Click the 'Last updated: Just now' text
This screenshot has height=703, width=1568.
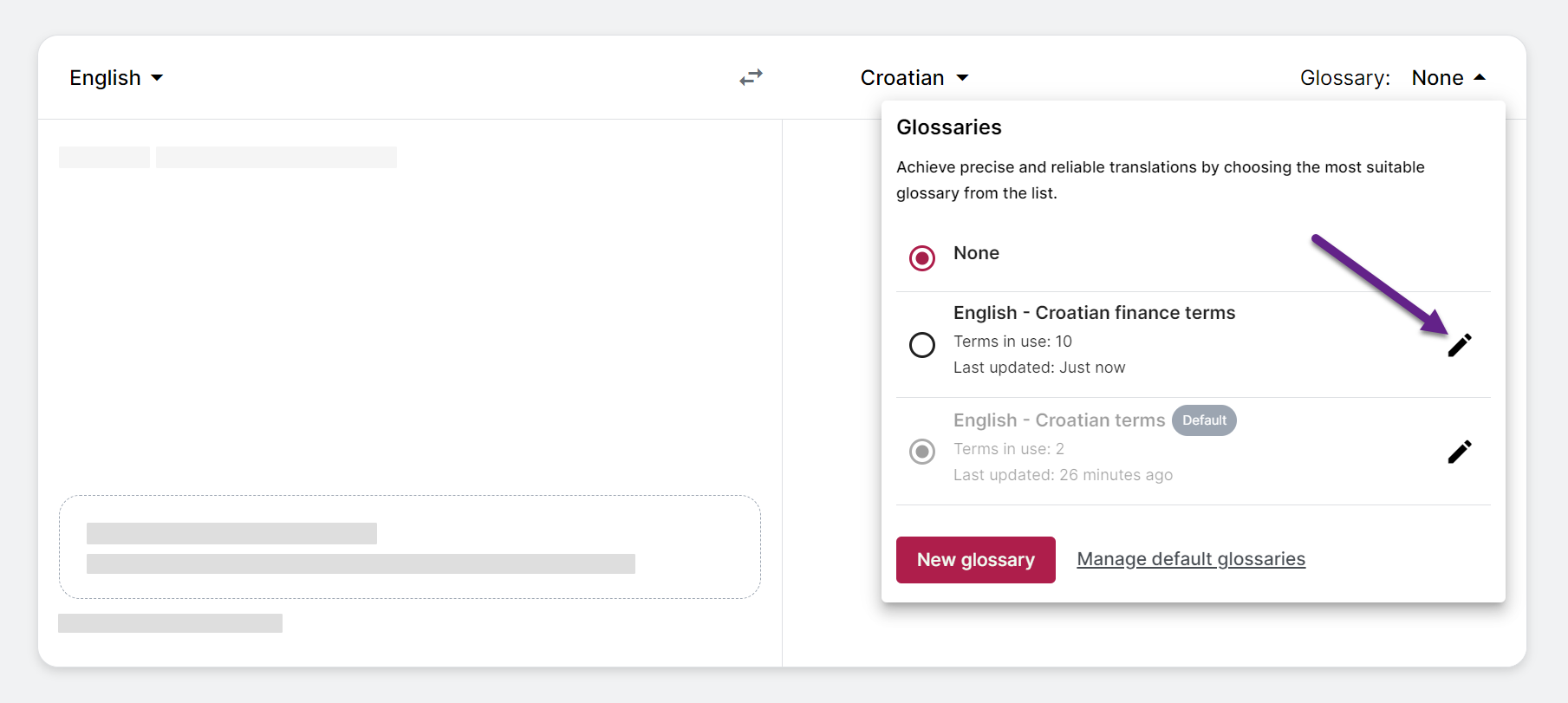click(1039, 368)
